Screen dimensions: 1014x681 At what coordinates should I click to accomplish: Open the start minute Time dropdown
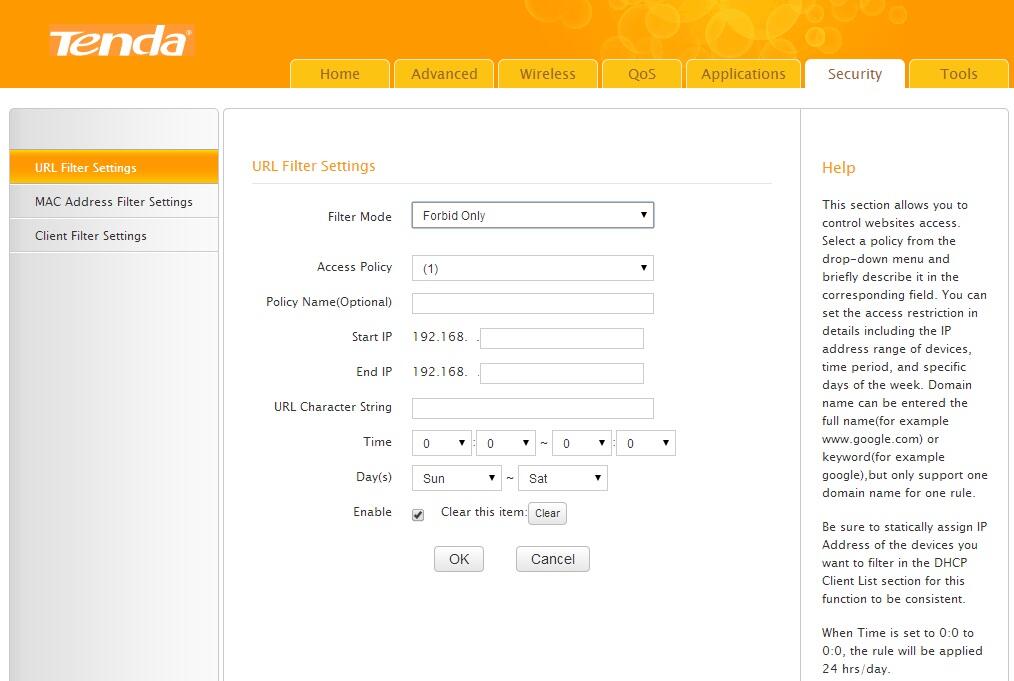click(506, 443)
